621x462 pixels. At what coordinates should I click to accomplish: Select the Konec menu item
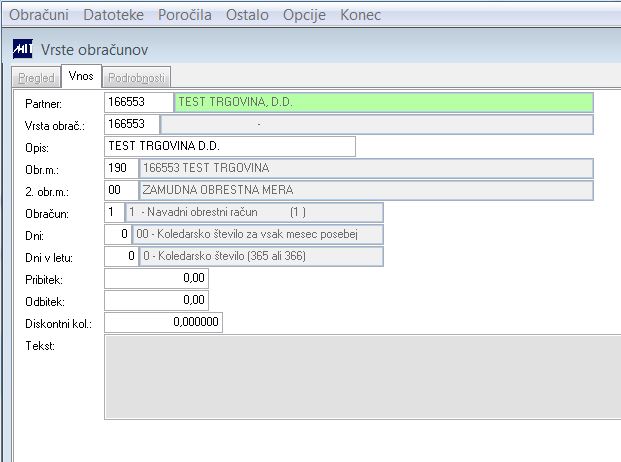[x=360, y=15]
